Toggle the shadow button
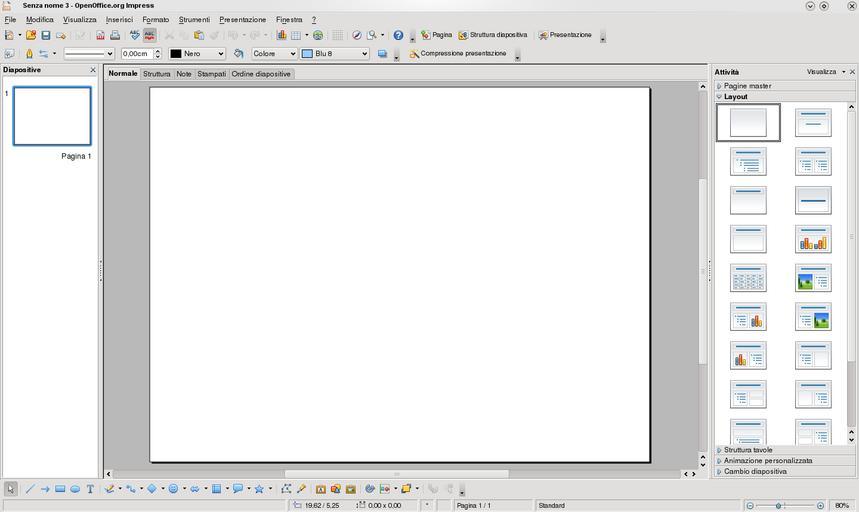859x512 pixels. point(383,54)
